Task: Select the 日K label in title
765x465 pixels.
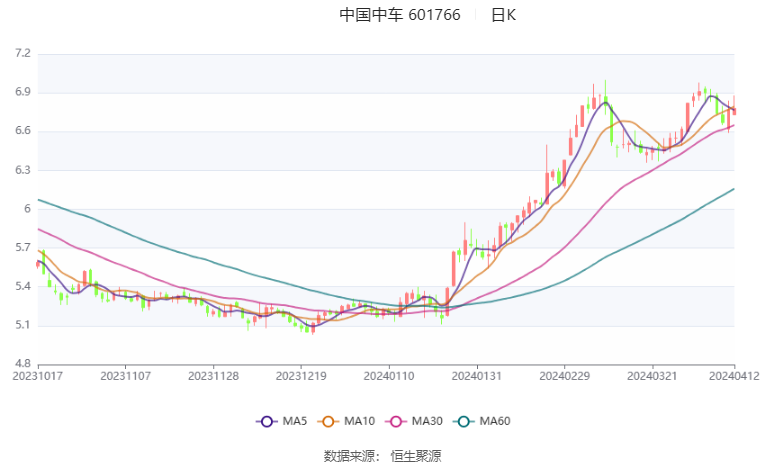Action: [x=503, y=15]
